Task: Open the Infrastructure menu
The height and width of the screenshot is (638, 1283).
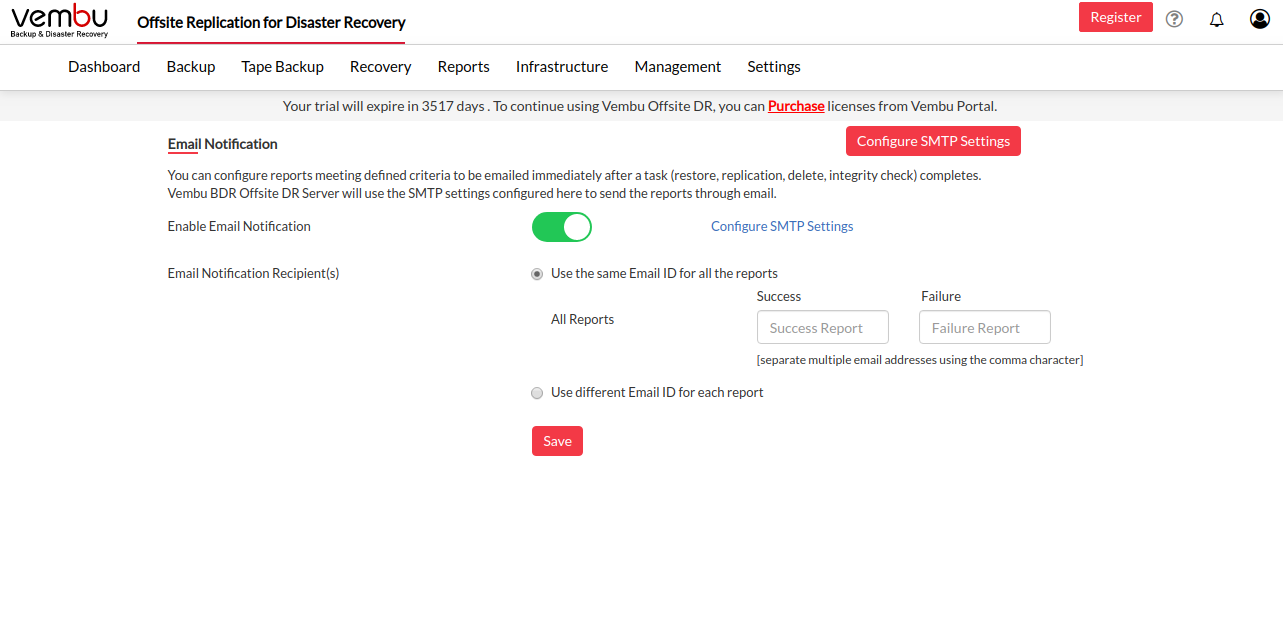Action: pos(562,67)
